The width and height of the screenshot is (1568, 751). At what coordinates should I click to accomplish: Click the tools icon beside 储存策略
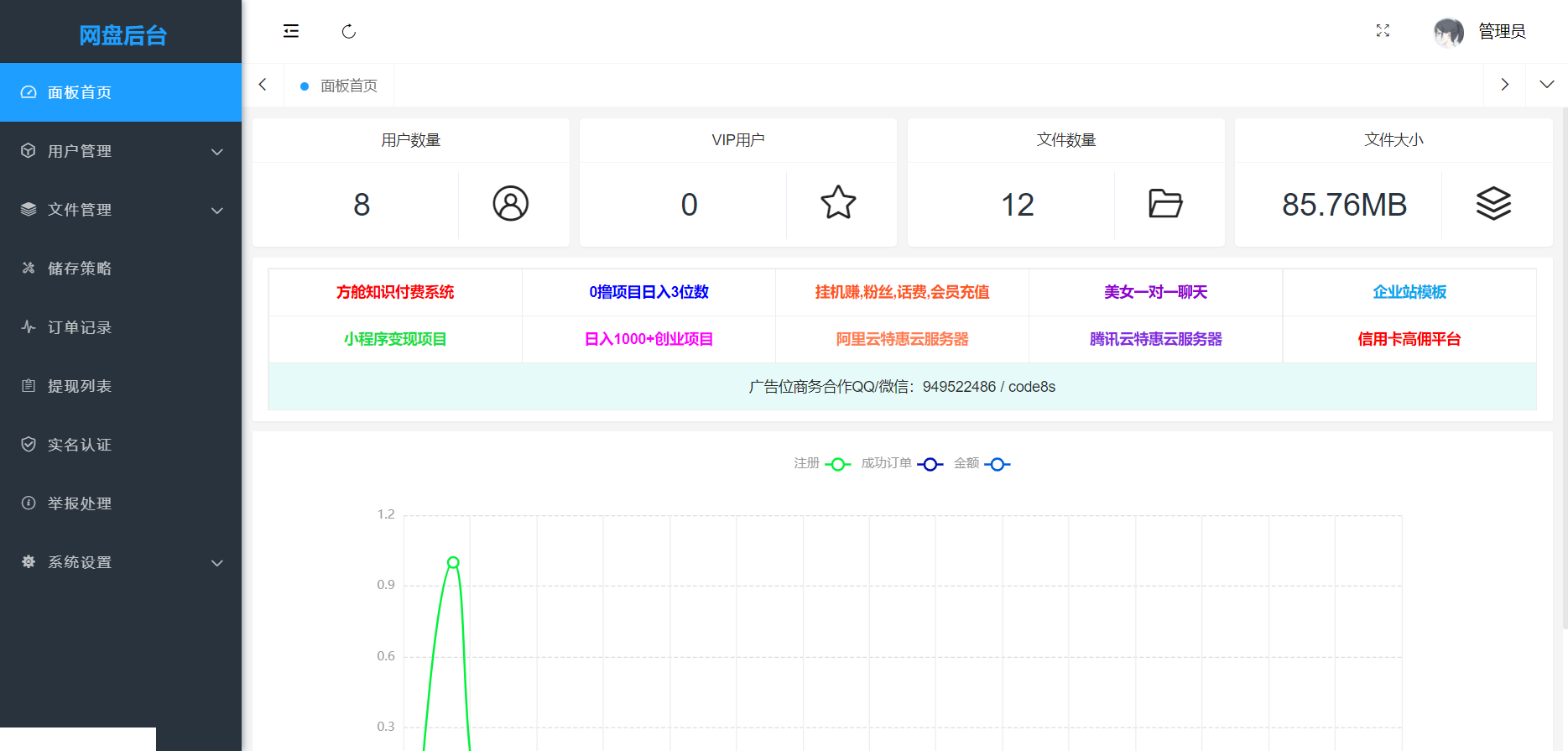29,269
